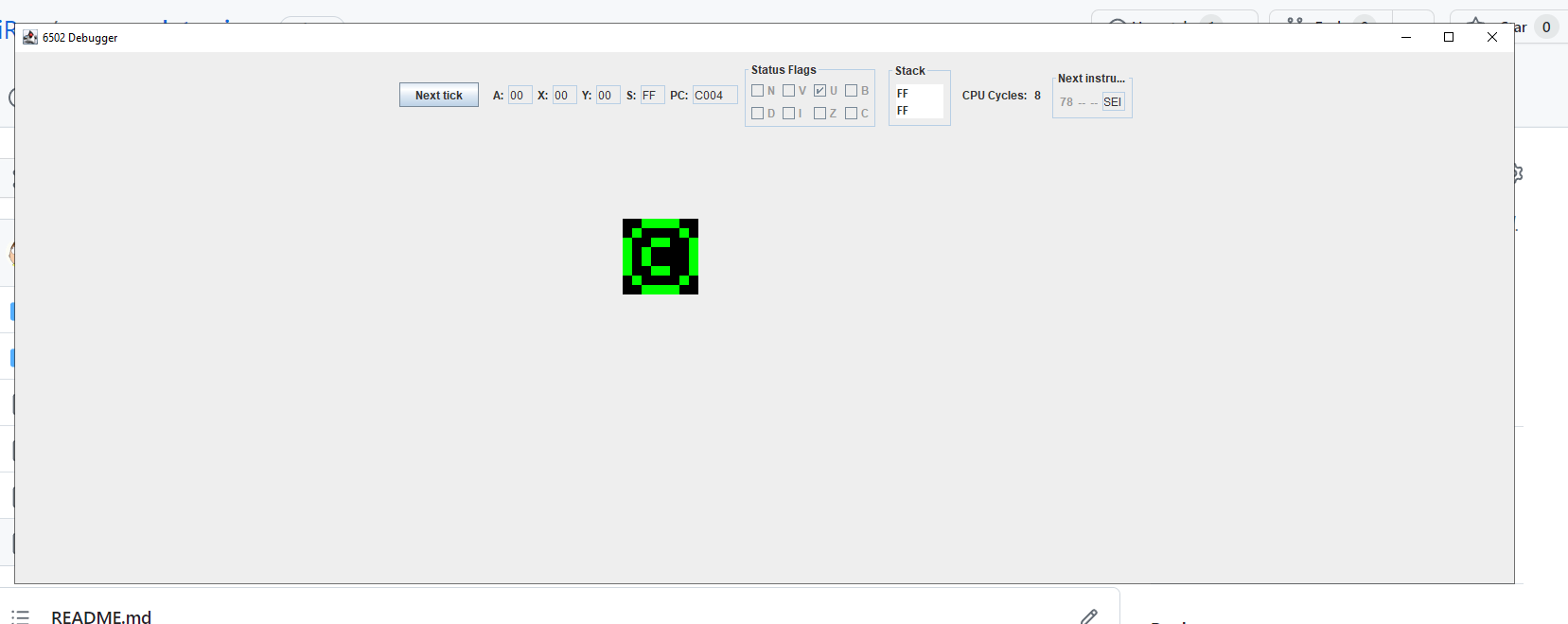Open the README.md heading in browser

[x=101, y=616]
